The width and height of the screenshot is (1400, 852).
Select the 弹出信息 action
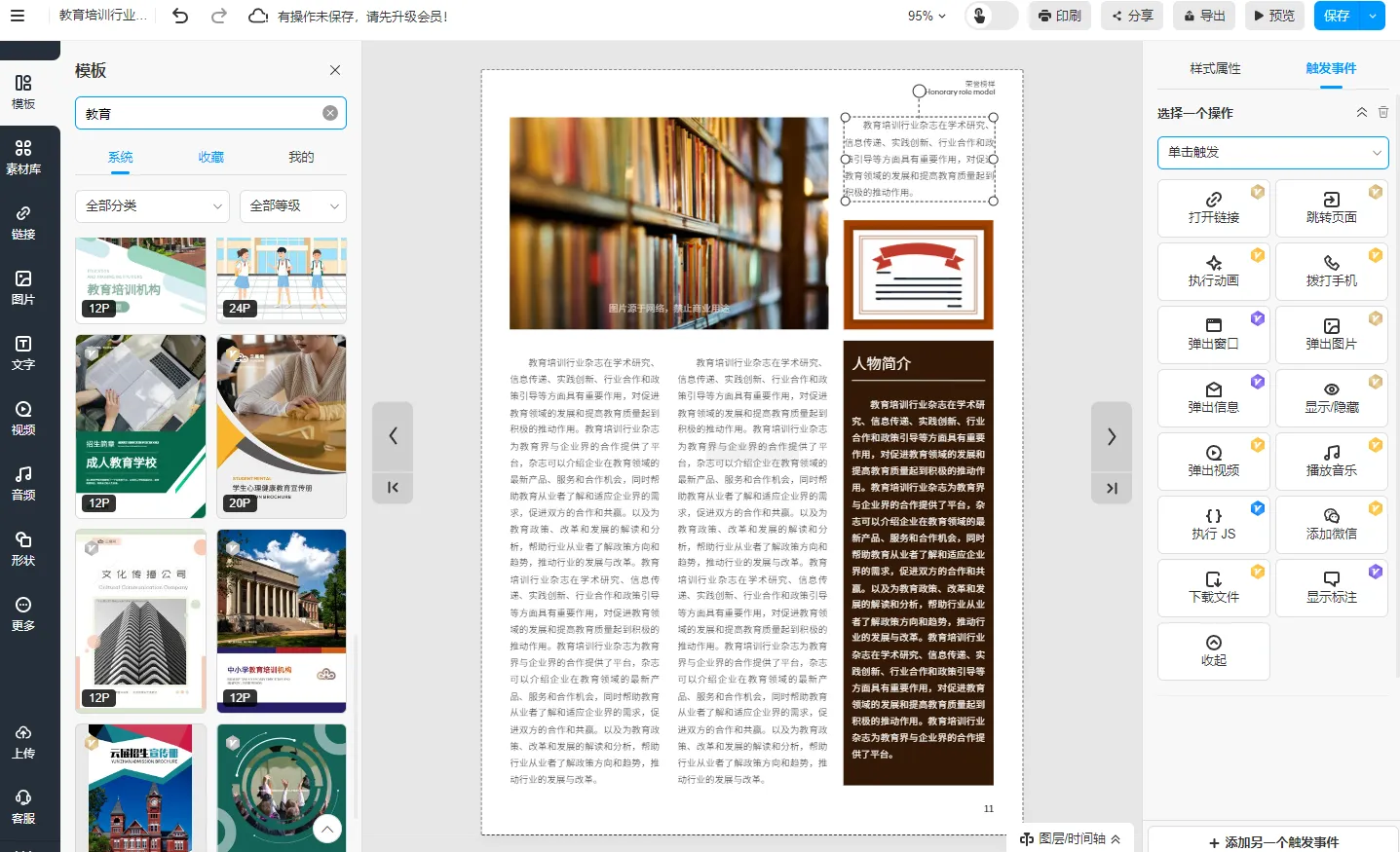pyautogui.click(x=1214, y=398)
